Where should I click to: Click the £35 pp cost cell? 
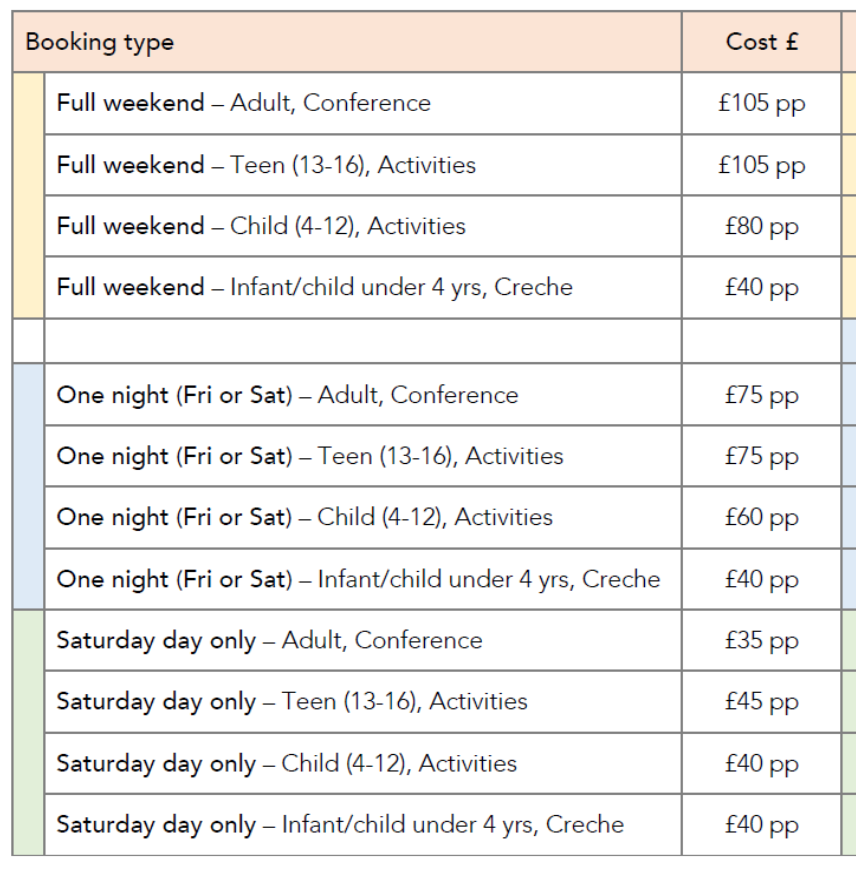(761, 640)
